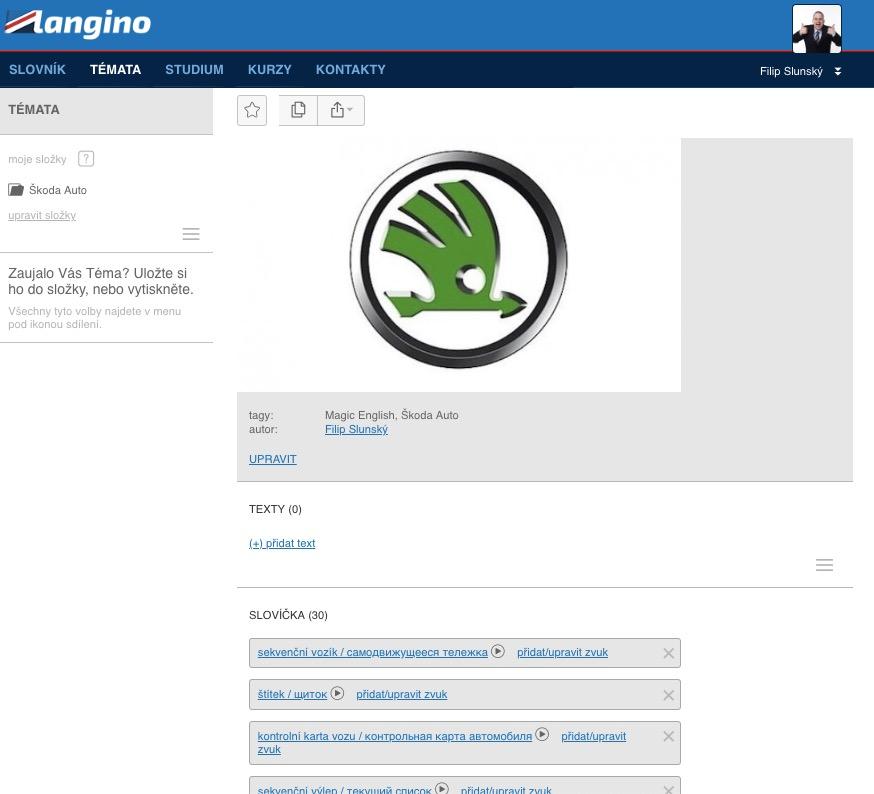Click the tags text Magic English, Škoda Auto
The height and width of the screenshot is (794, 874).
(x=392, y=415)
